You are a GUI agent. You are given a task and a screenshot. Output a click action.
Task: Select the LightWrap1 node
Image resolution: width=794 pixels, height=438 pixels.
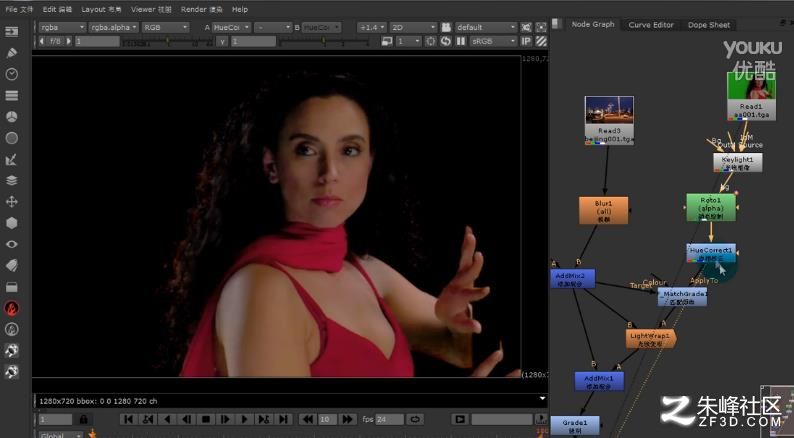point(650,339)
